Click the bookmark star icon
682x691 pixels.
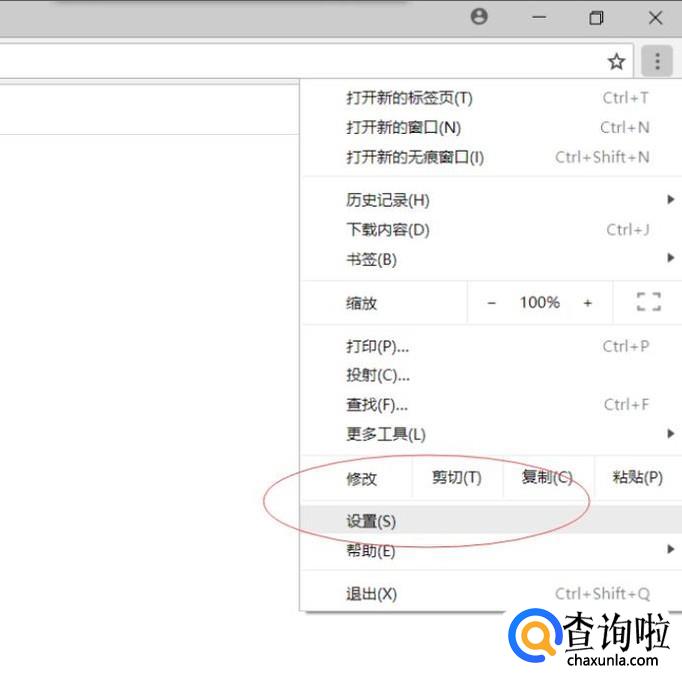click(x=617, y=62)
